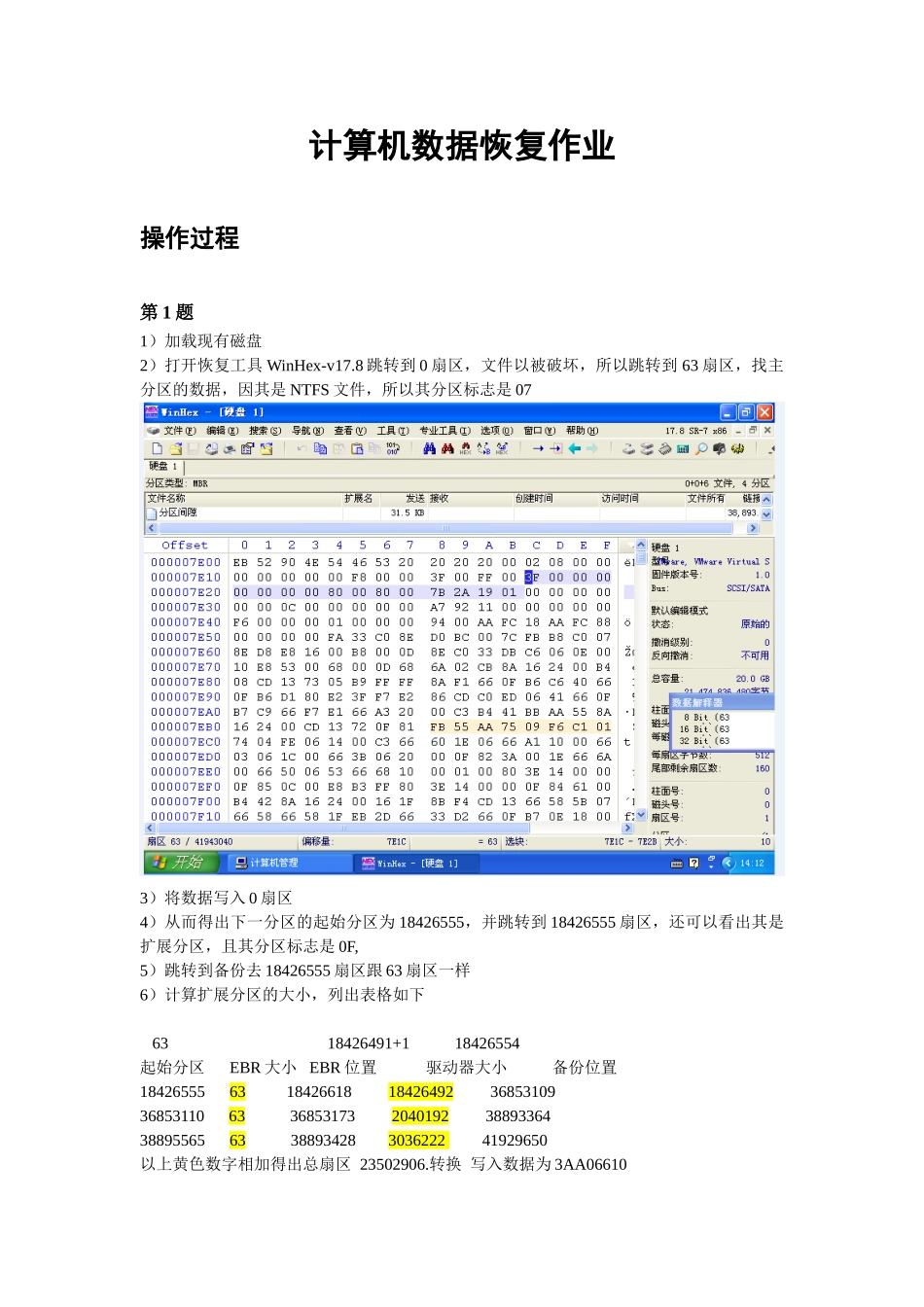This screenshot has height=1307, width=924.
Task: Click the 16 Bit entry in data interpreter
Action: [x=704, y=729]
